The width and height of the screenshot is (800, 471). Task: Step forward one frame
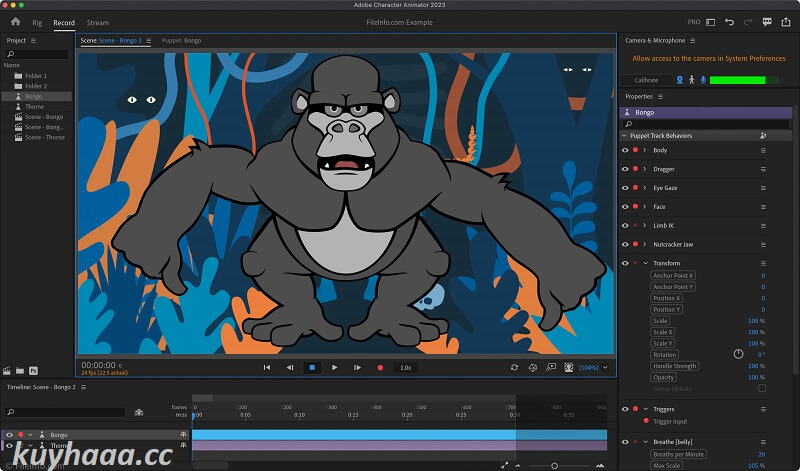(357, 367)
